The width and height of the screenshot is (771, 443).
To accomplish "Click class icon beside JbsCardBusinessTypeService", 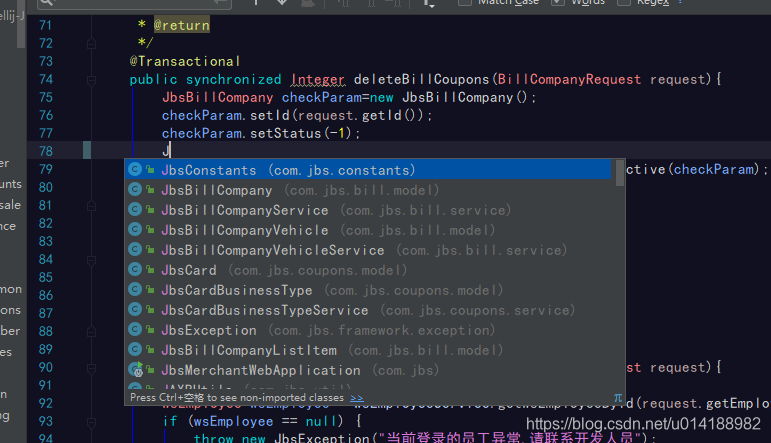I will 135,310.
